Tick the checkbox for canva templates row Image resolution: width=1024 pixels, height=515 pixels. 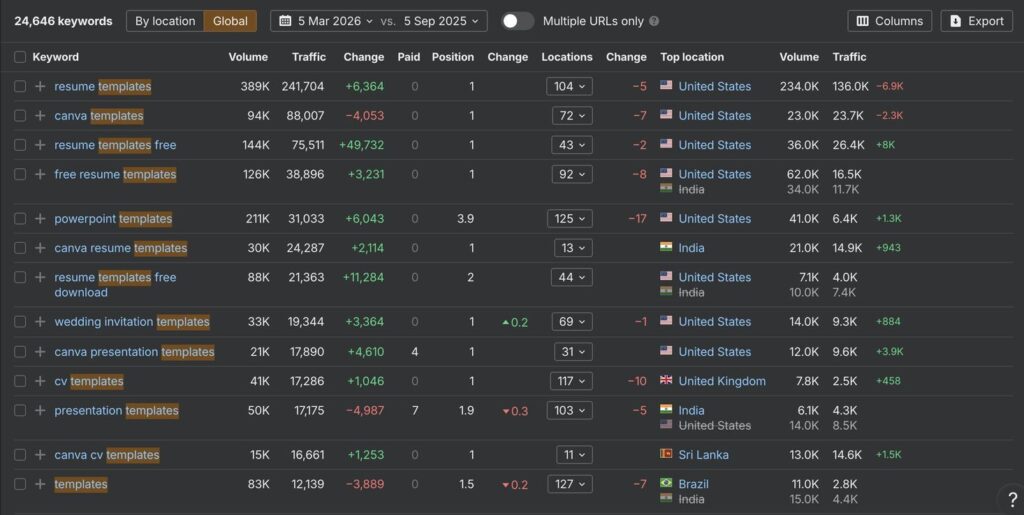[20, 116]
